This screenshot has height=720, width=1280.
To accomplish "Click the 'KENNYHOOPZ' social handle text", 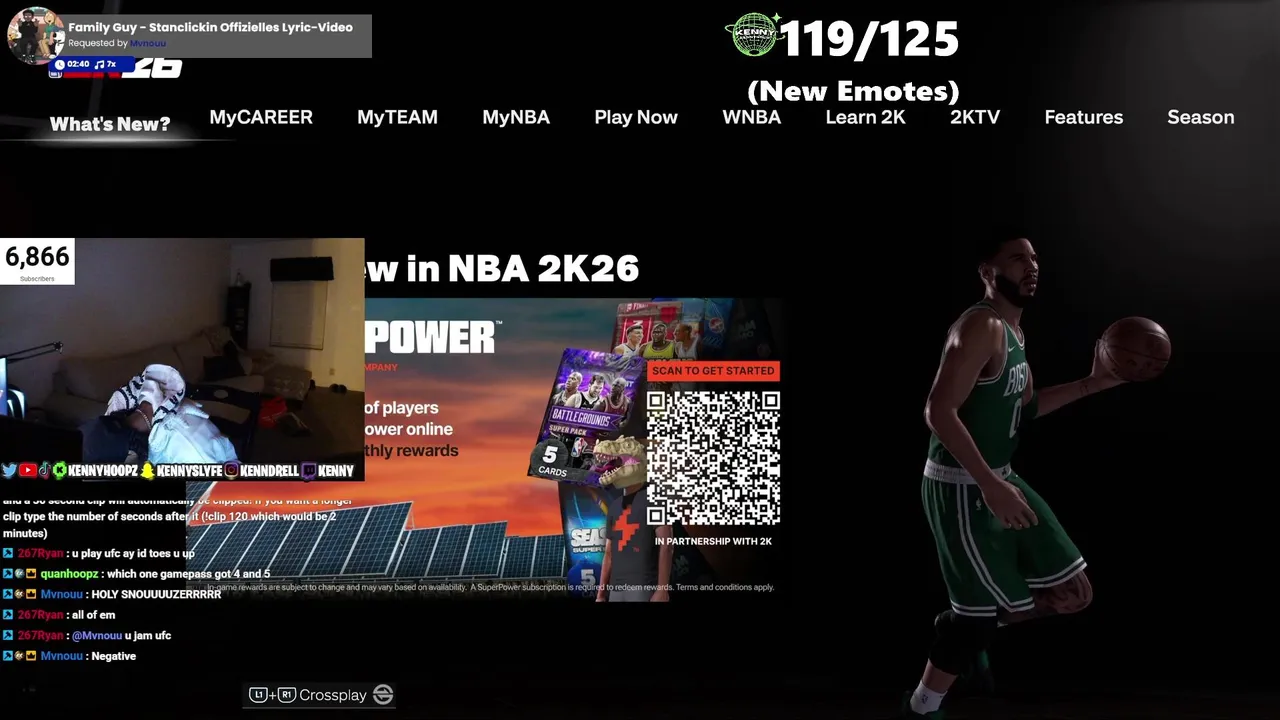I will (x=103, y=470).
